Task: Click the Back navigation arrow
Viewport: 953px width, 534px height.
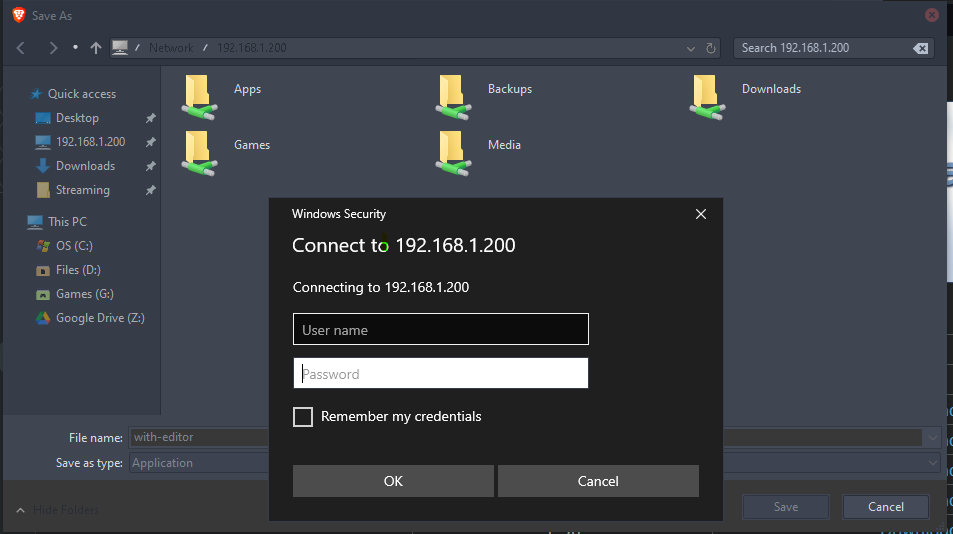Action: point(21,48)
